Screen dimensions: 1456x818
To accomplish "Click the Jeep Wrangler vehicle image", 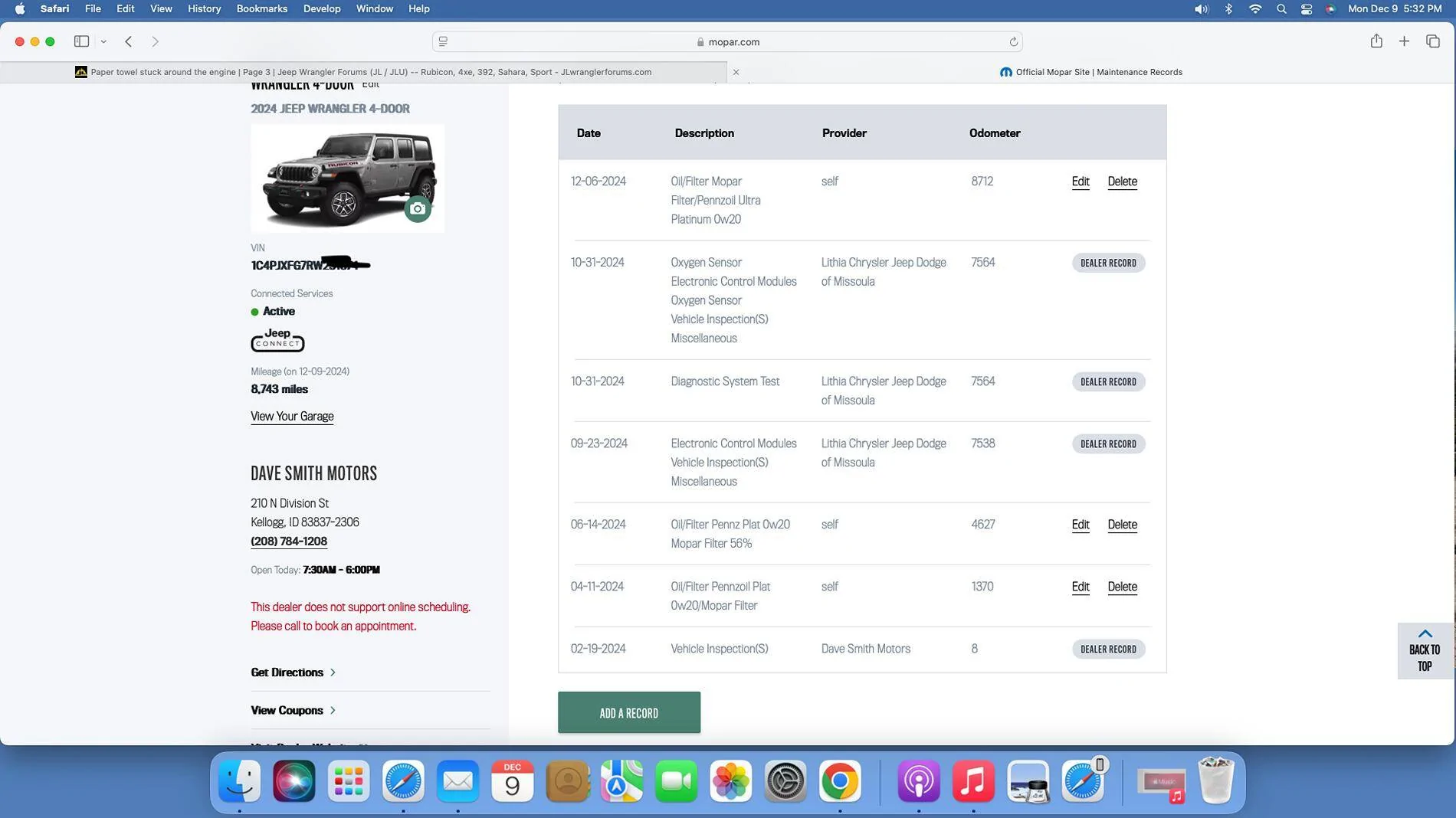I will tap(347, 178).
